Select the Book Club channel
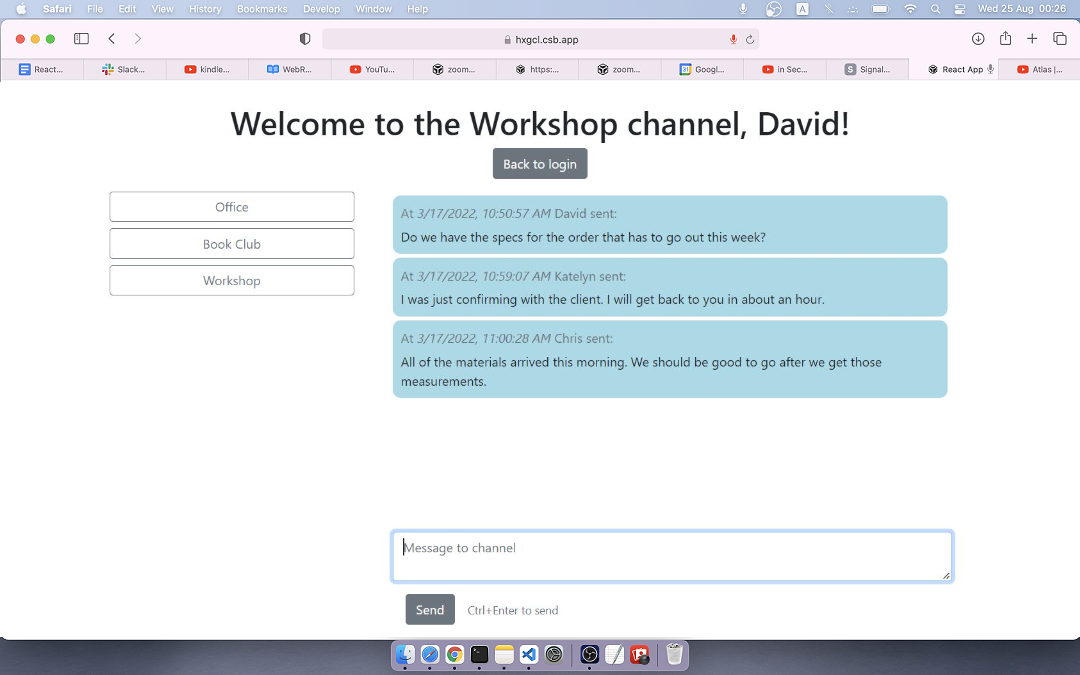This screenshot has height=675, width=1080. (231, 243)
